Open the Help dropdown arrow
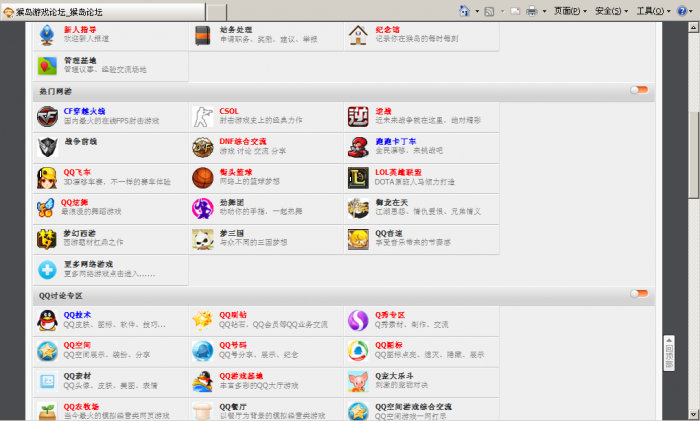This screenshot has width=700, height=421. pos(693,11)
